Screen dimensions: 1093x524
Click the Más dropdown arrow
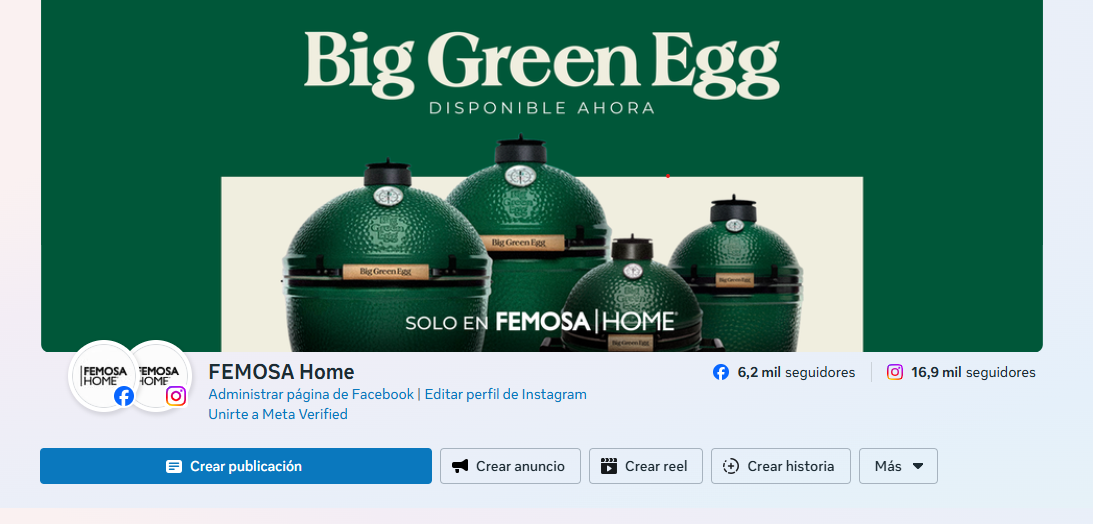coord(918,466)
